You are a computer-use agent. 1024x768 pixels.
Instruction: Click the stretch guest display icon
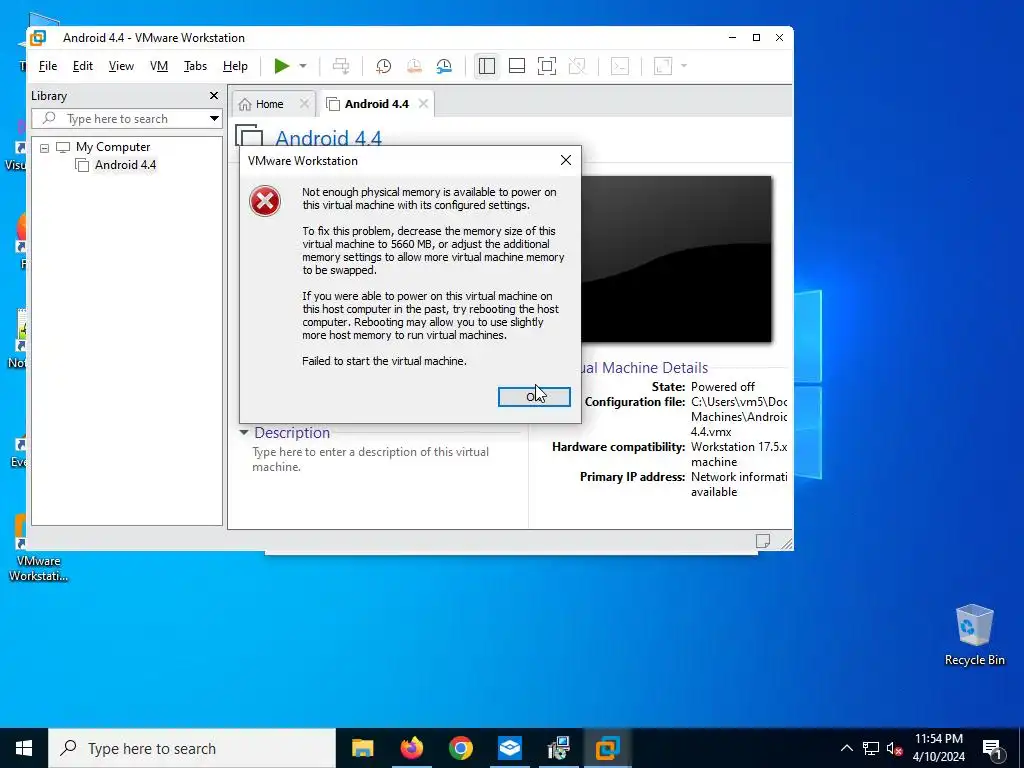(663, 66)
